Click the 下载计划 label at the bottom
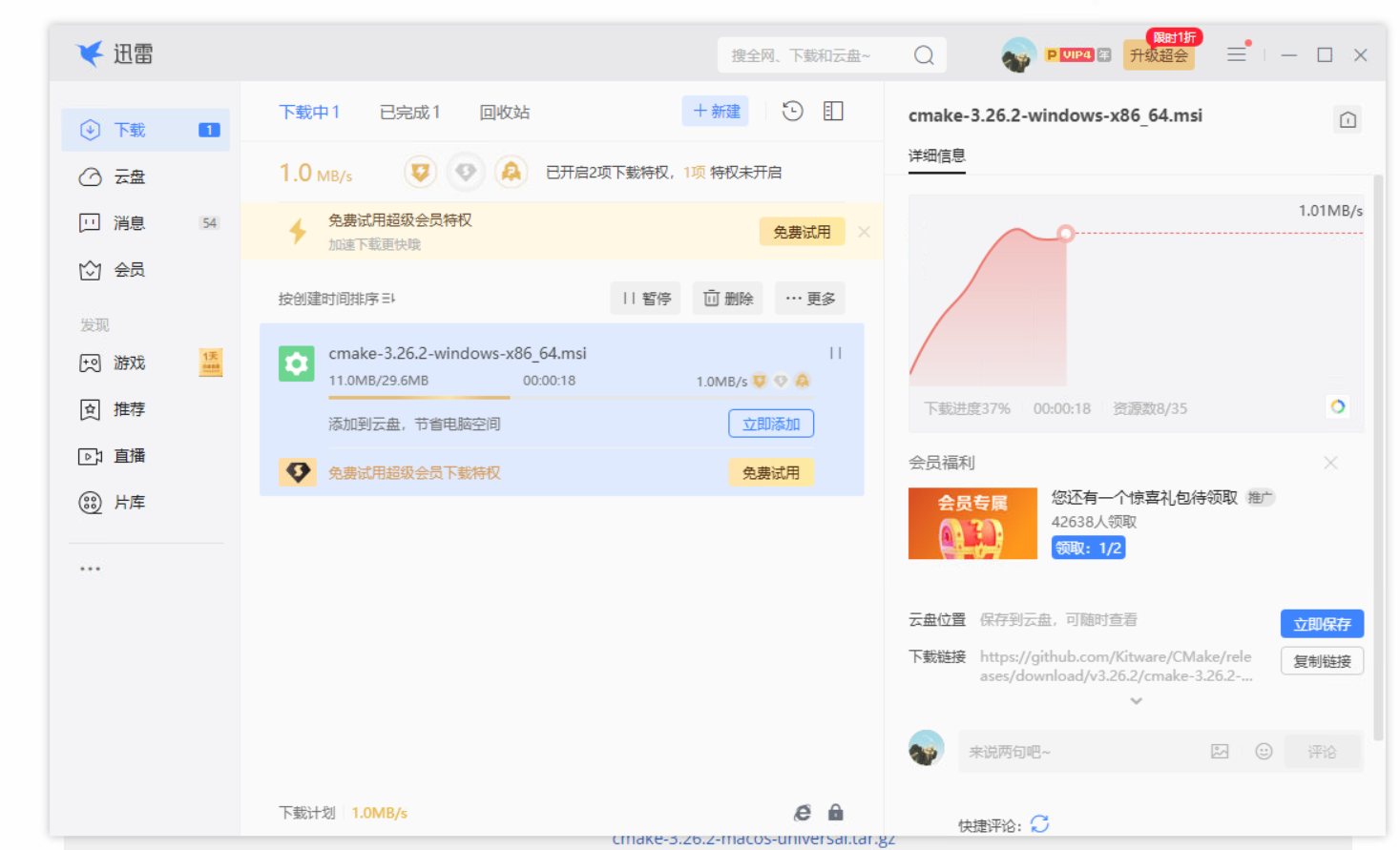This screenshot has height=850, width=1400. point(307,813)
